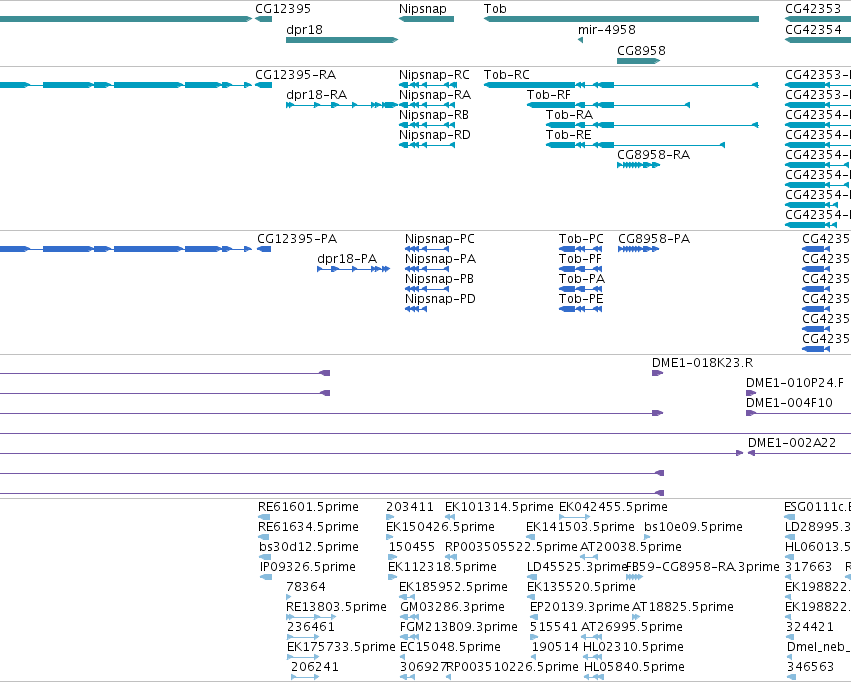The image size is (851, 682).
Task: Select the Nipsnap-PB coding sequence
Action: click(x=427, y=289)
